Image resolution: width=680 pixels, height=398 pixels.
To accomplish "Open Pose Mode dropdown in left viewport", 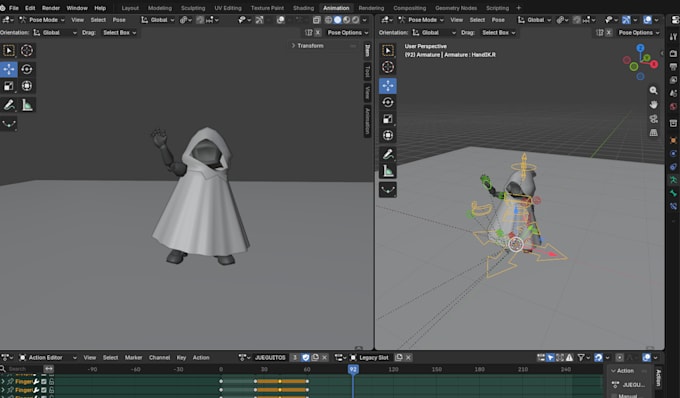I will (x=42, y=20).
